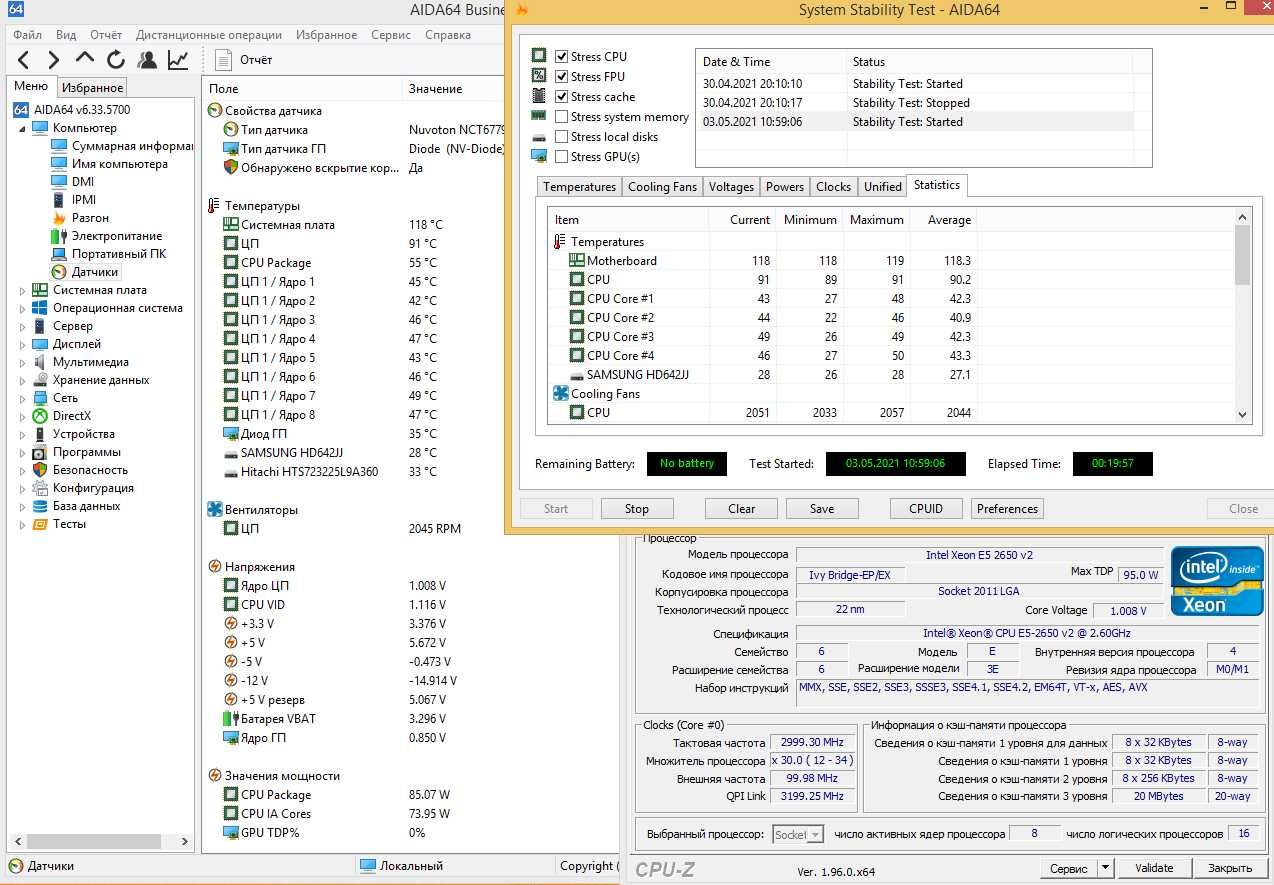Click the Clear button
This screenshot has width=1274, height=885.
(742, 509)
